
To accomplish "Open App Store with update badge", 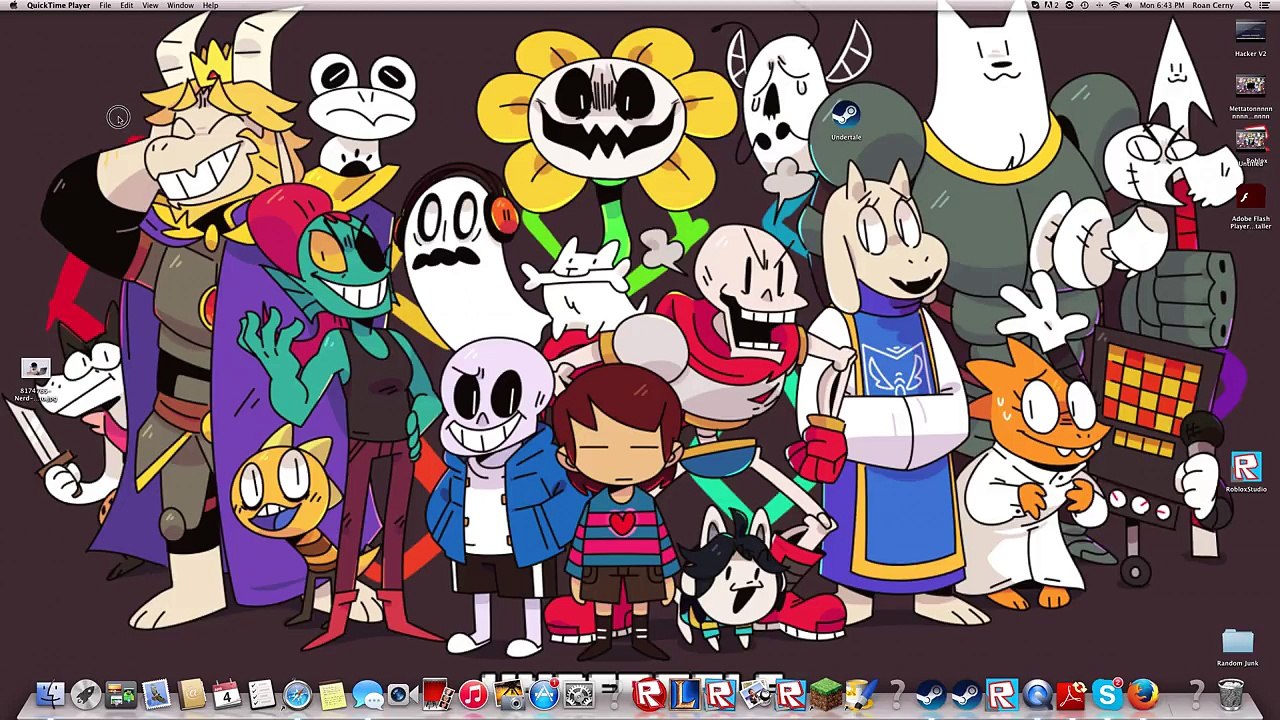I will click(544, 695).
